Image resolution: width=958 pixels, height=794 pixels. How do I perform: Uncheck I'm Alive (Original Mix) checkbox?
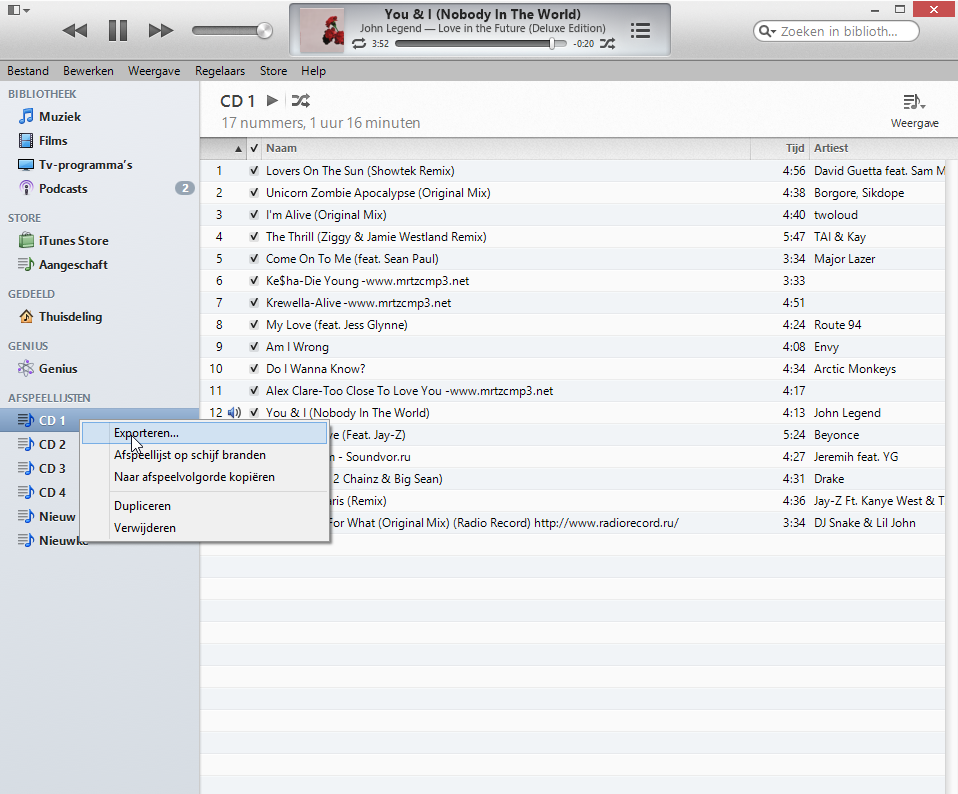(x=254, y=215)
